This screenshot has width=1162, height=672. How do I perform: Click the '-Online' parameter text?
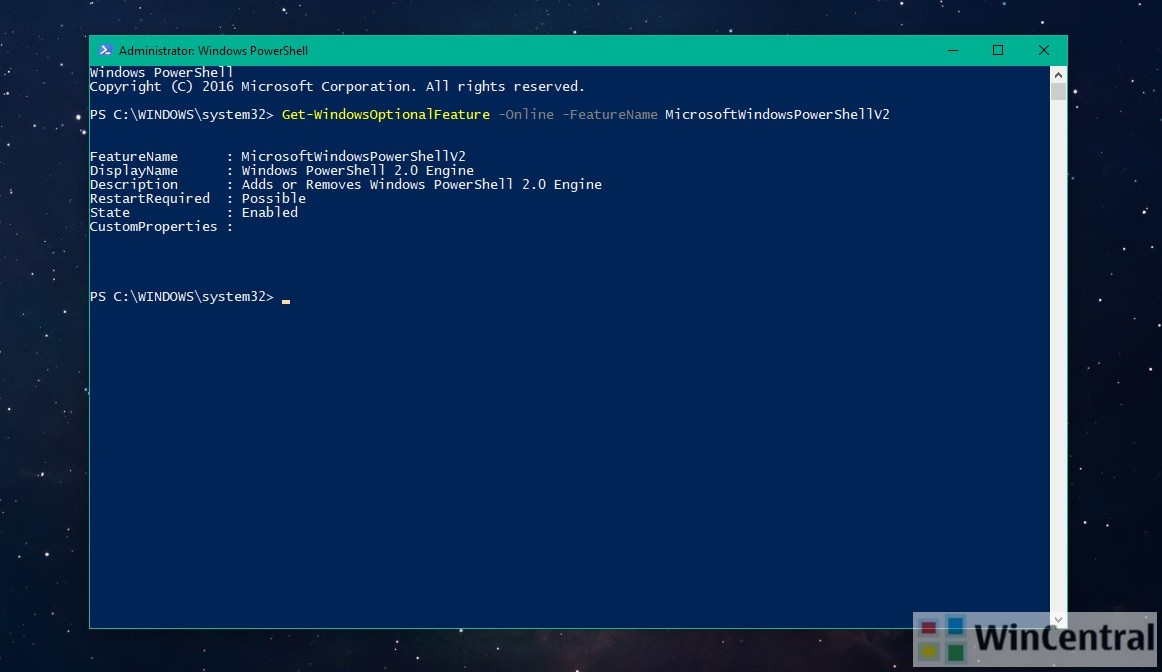point(525,114)
